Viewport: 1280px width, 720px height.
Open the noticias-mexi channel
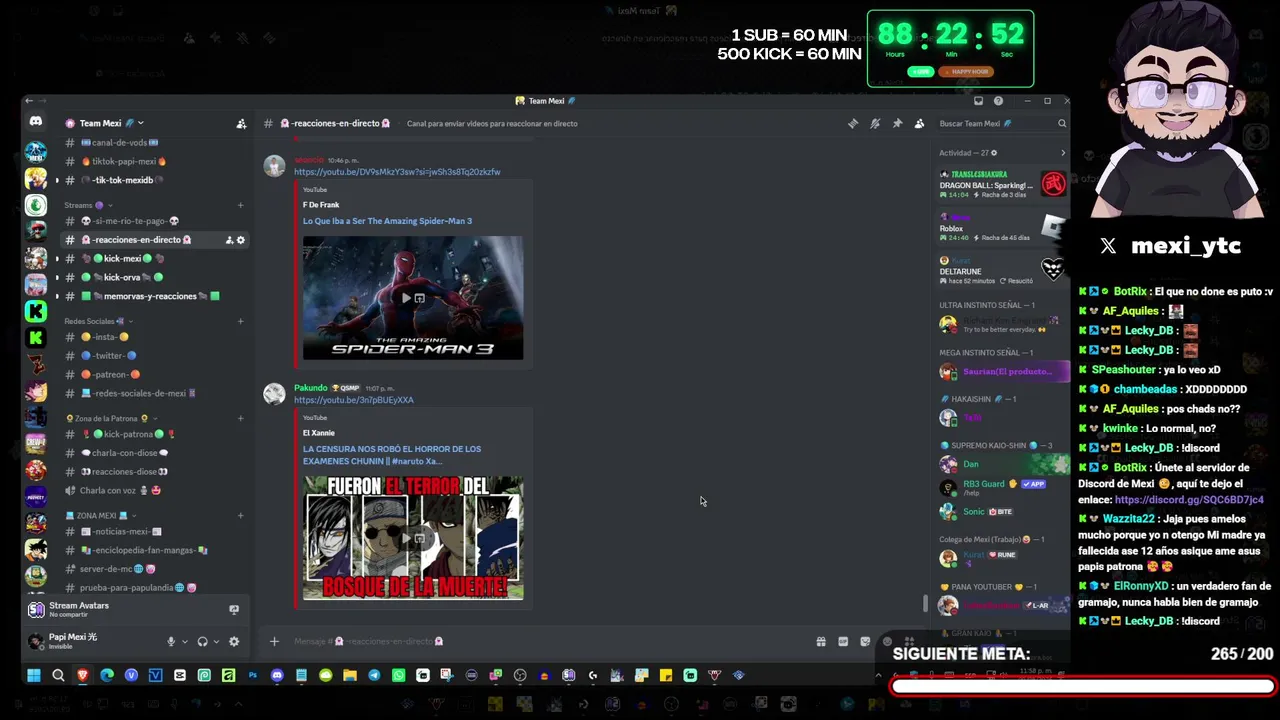pos(155,532)
